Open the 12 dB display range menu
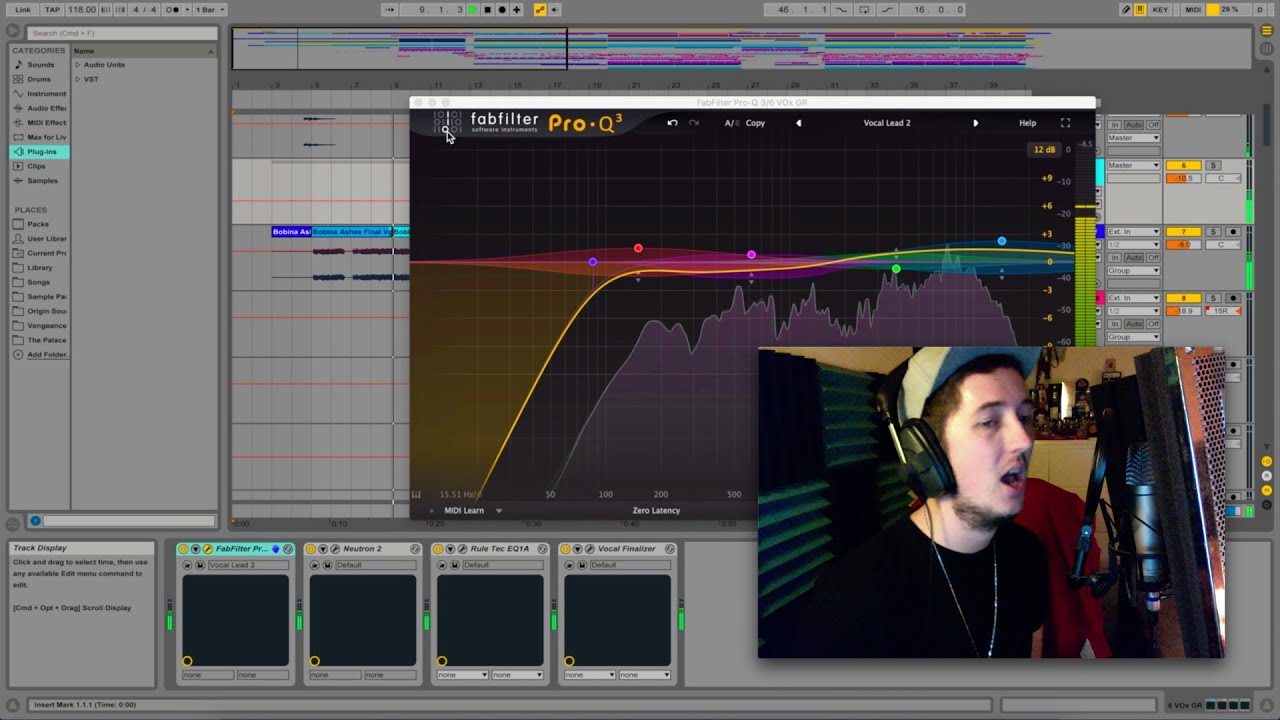 (1044, 150)
